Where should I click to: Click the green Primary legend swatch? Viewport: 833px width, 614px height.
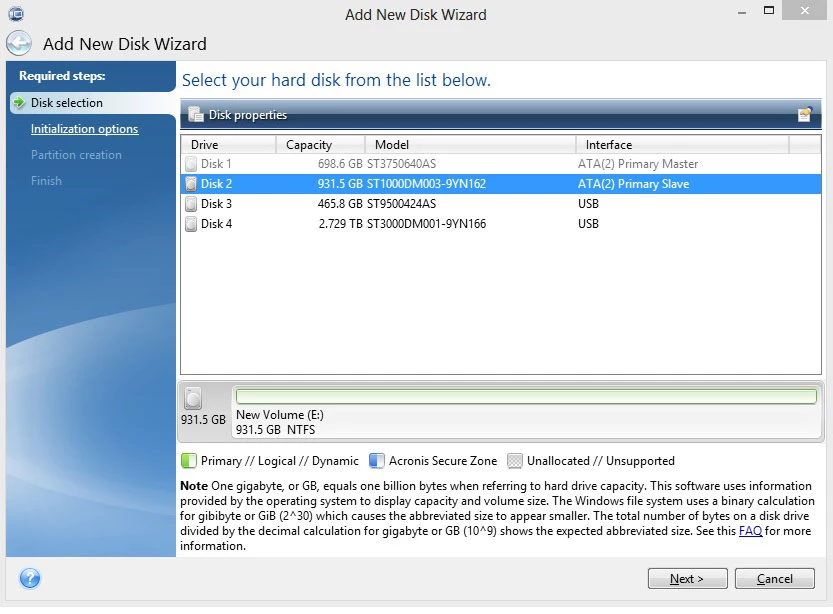point(188,461)
